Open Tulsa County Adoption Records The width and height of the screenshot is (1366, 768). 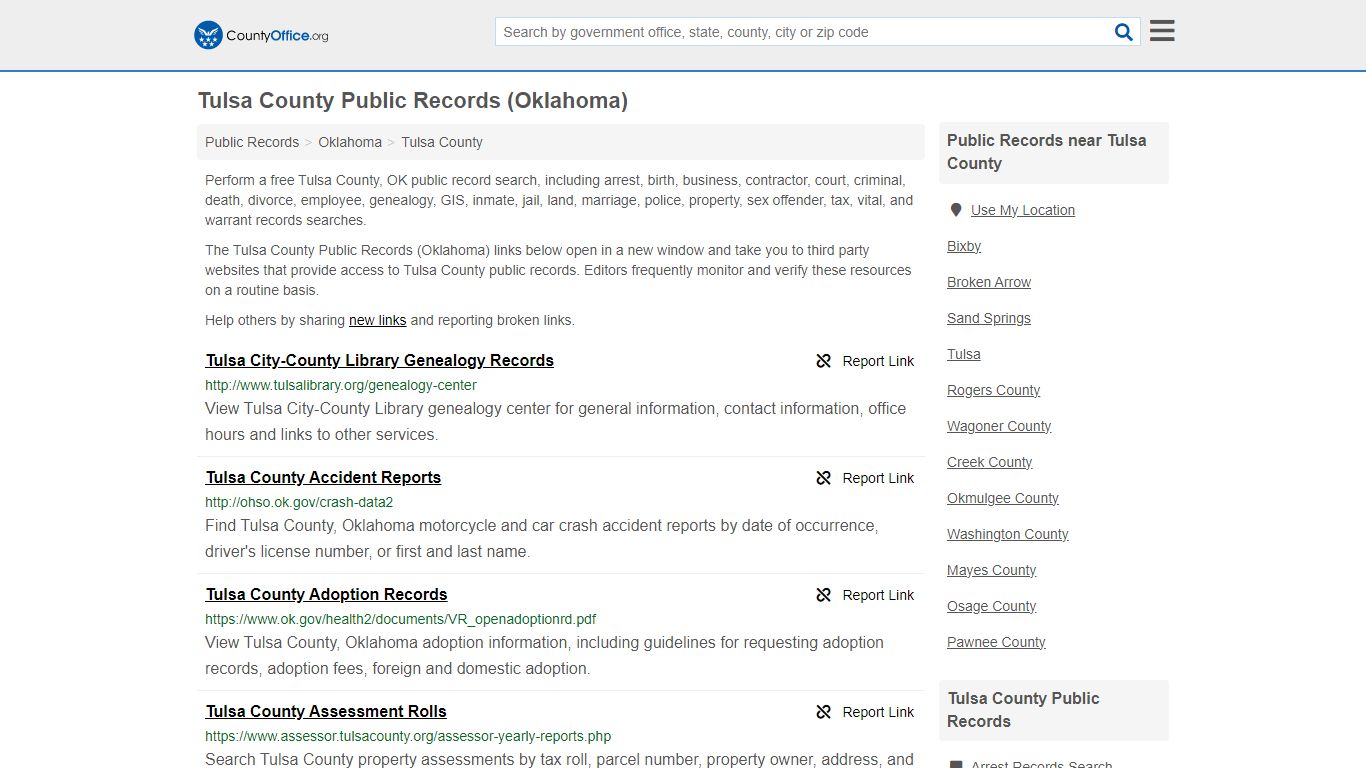(326, 594)
